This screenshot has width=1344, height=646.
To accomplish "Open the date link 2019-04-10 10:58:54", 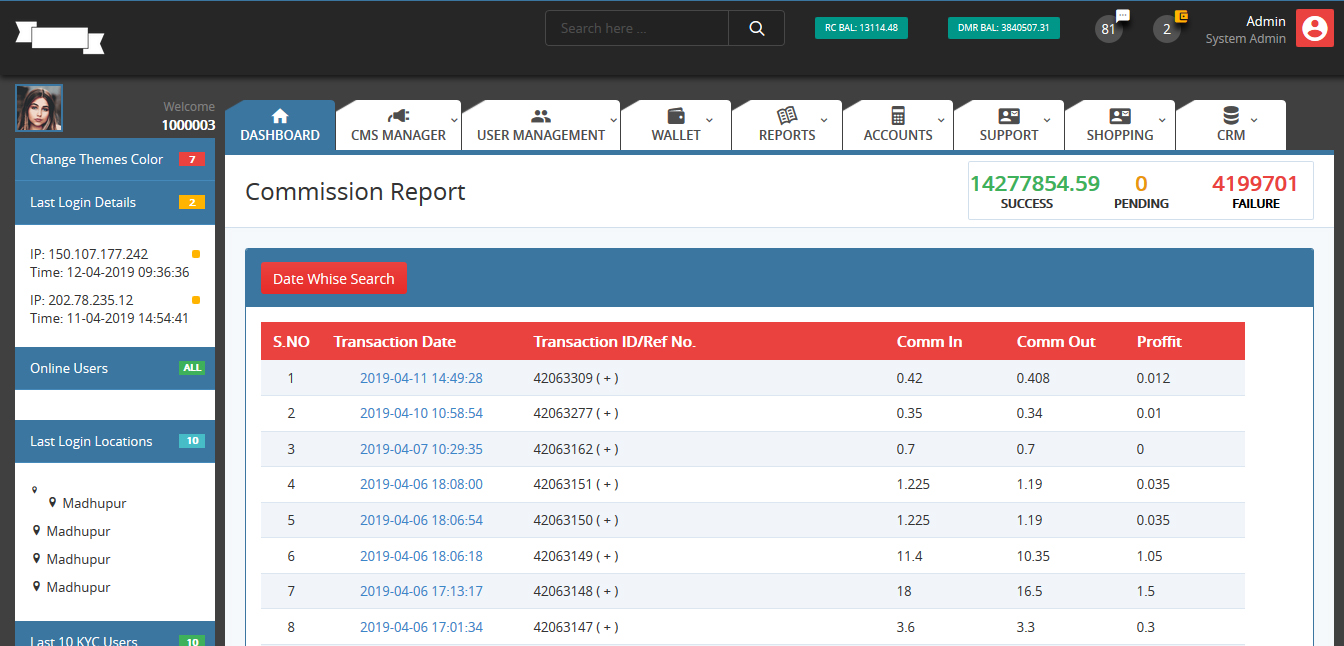I will 421,414.
